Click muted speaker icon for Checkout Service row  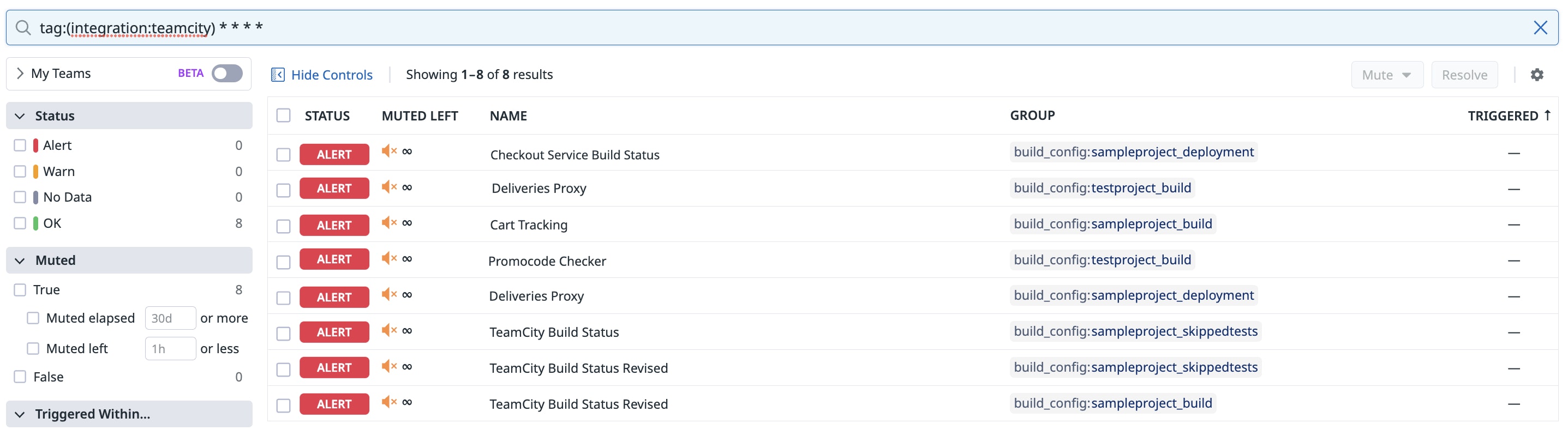tap(388, 151)
